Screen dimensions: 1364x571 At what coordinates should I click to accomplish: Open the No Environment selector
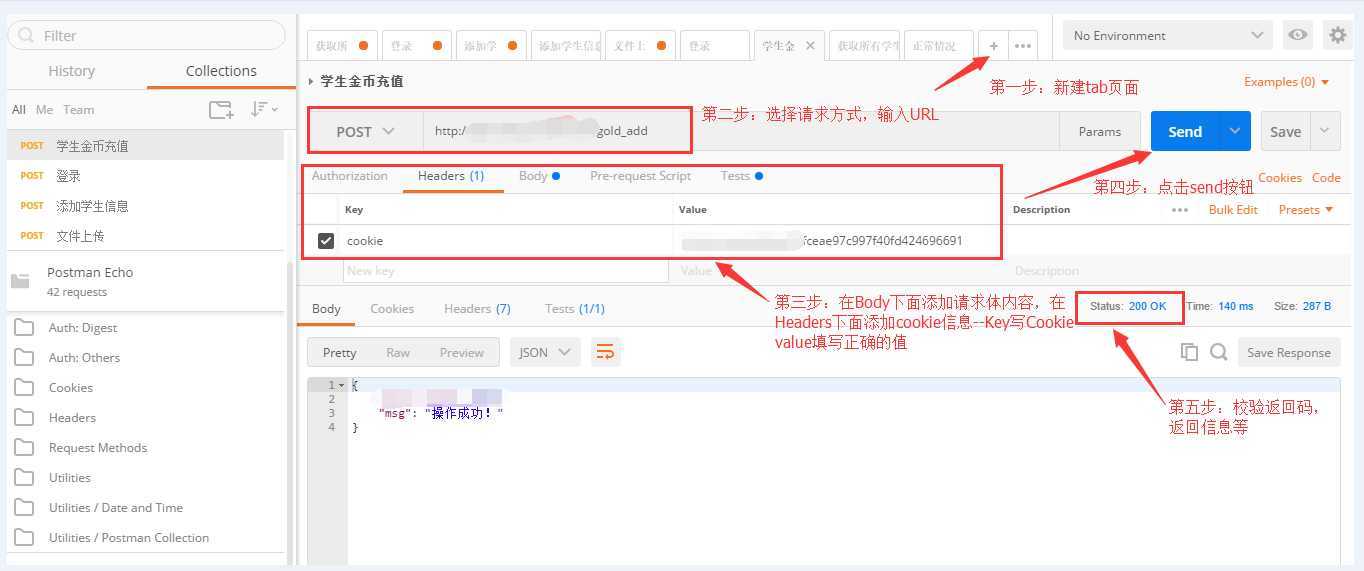coord(1168,35)
